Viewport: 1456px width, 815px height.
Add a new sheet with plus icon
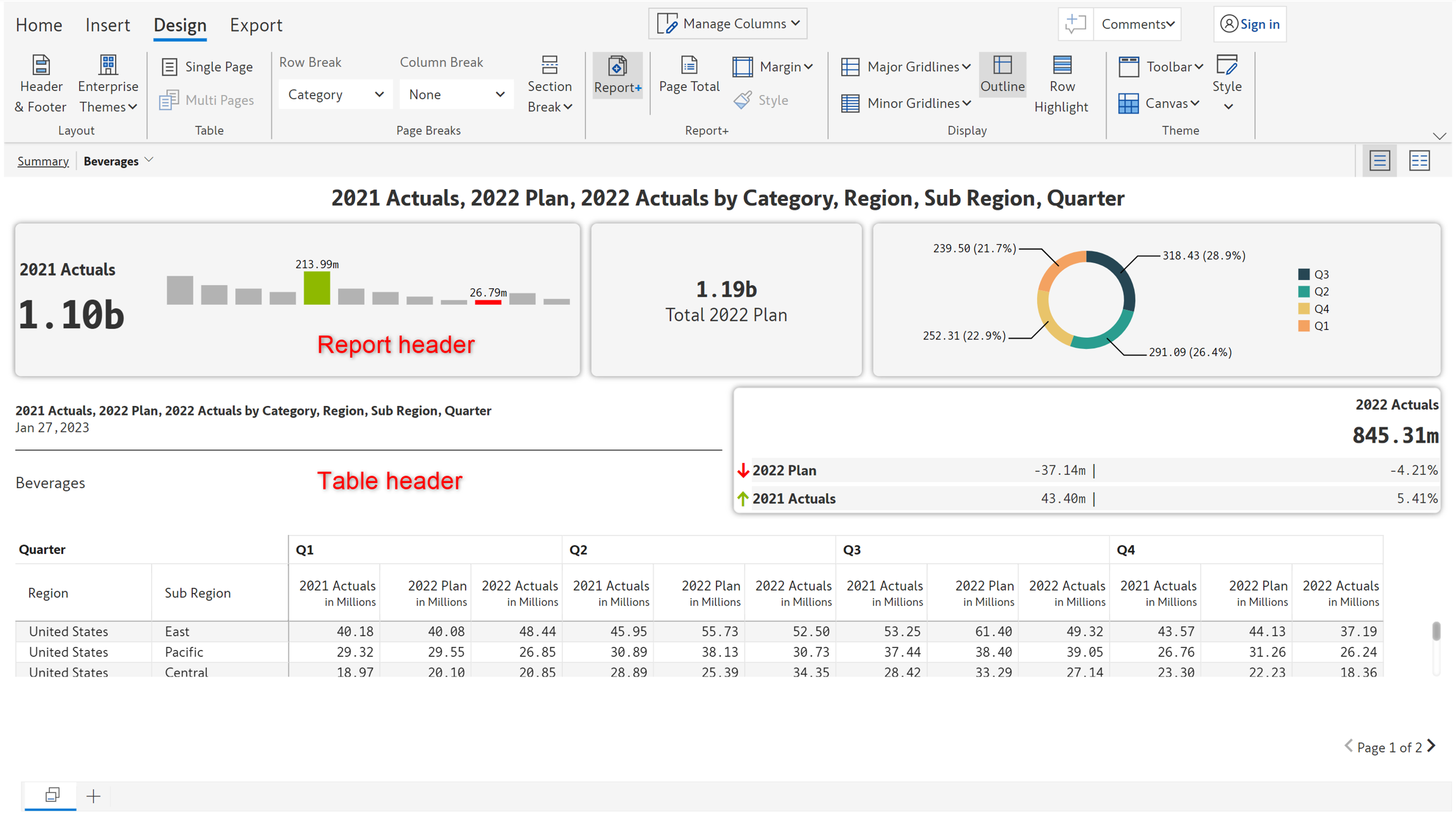(94, 796)
